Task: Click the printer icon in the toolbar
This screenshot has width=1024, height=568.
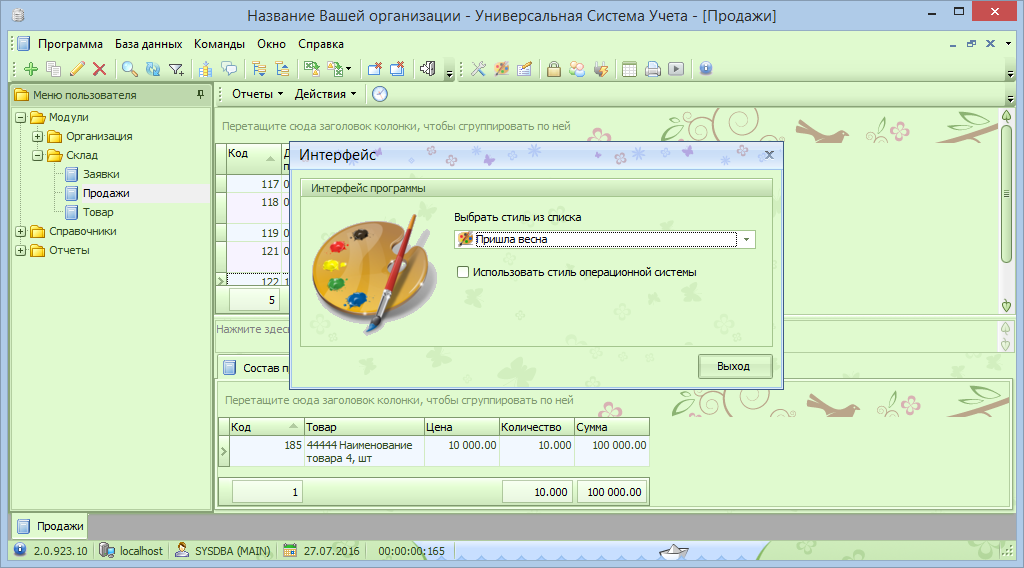Action: tap(653, 69)
